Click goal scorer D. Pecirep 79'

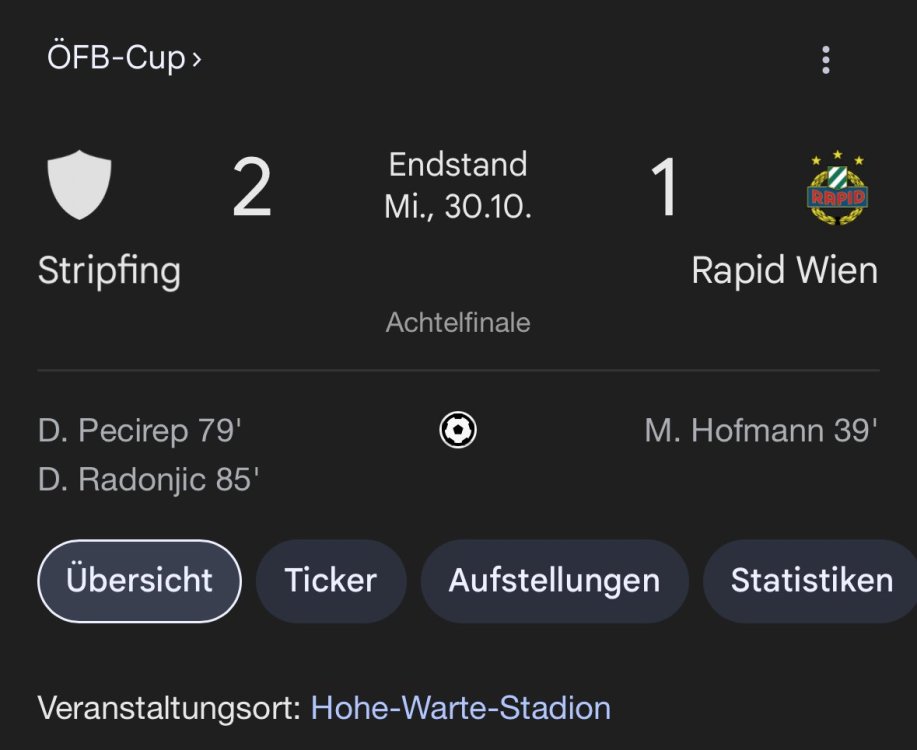point(140,431)
